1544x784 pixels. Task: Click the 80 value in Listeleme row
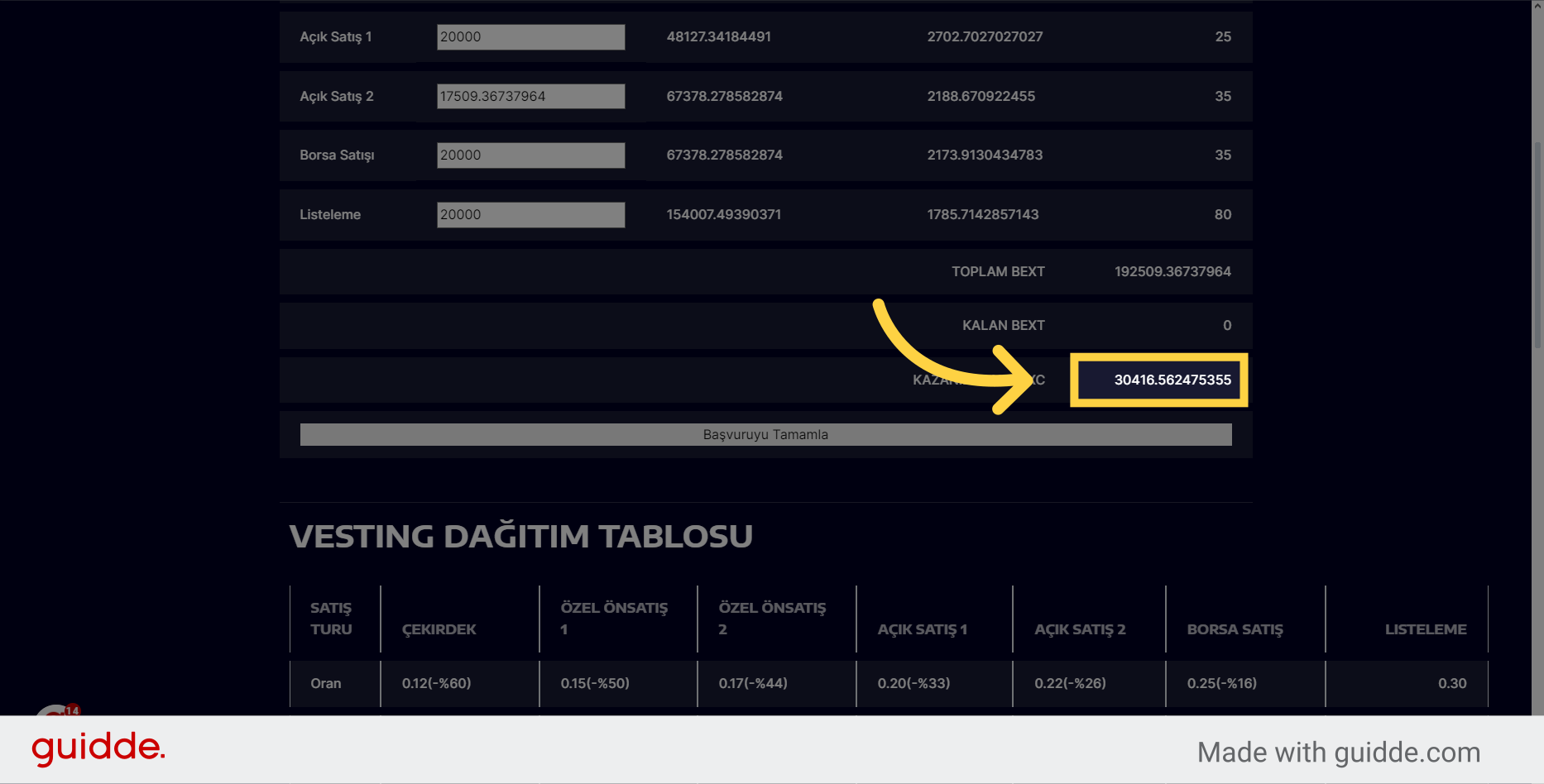tap(1223, 214)
